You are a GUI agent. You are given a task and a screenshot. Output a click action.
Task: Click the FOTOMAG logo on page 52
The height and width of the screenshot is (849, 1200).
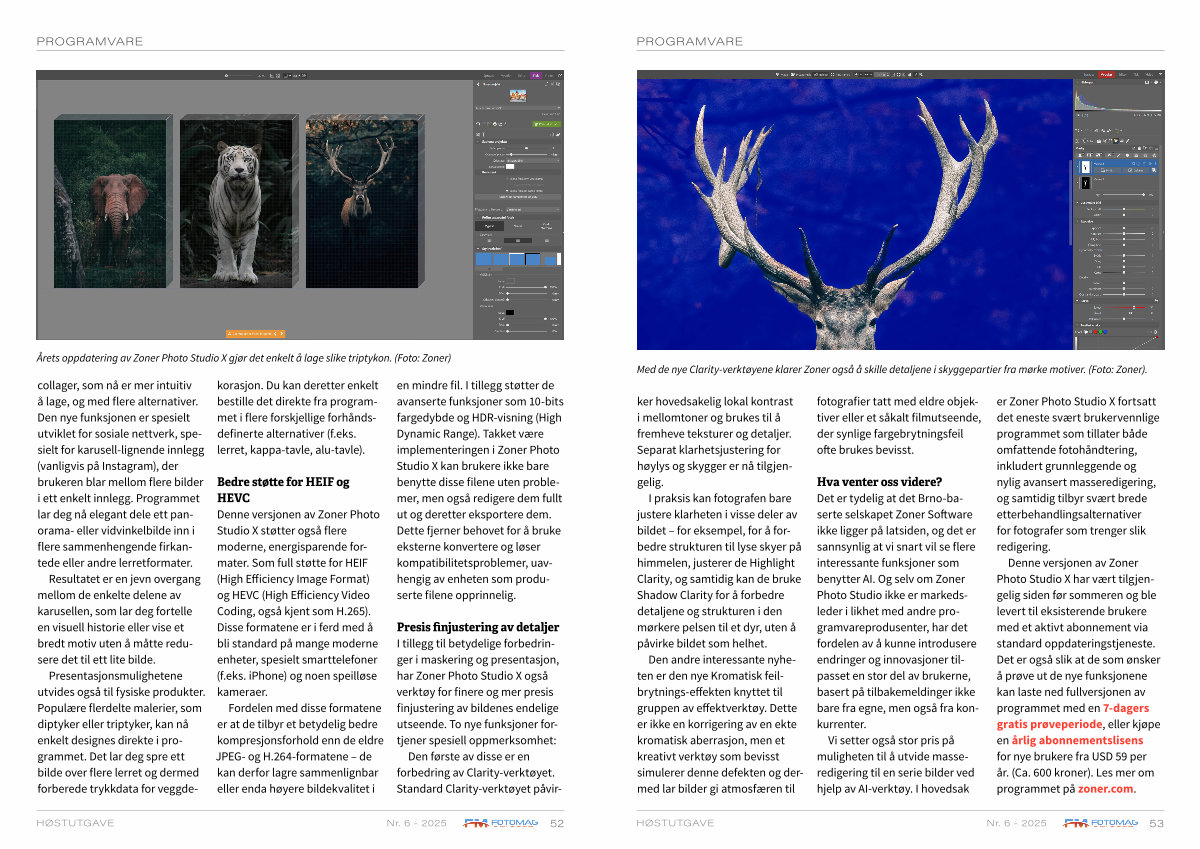500,823
